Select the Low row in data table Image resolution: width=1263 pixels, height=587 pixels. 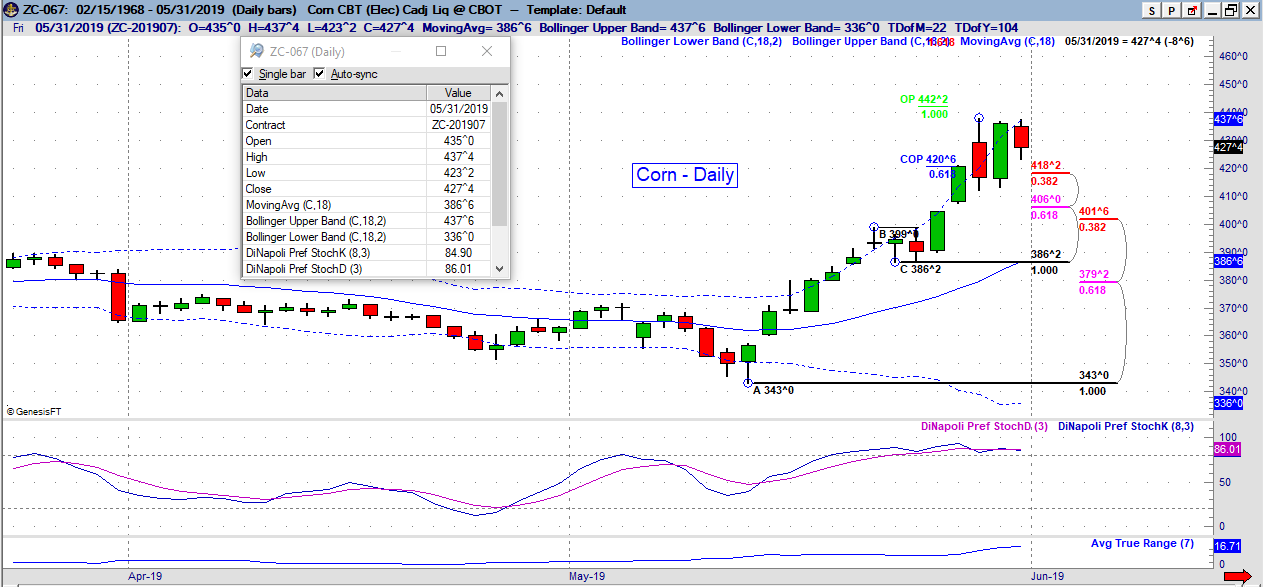tap(366, 173)
